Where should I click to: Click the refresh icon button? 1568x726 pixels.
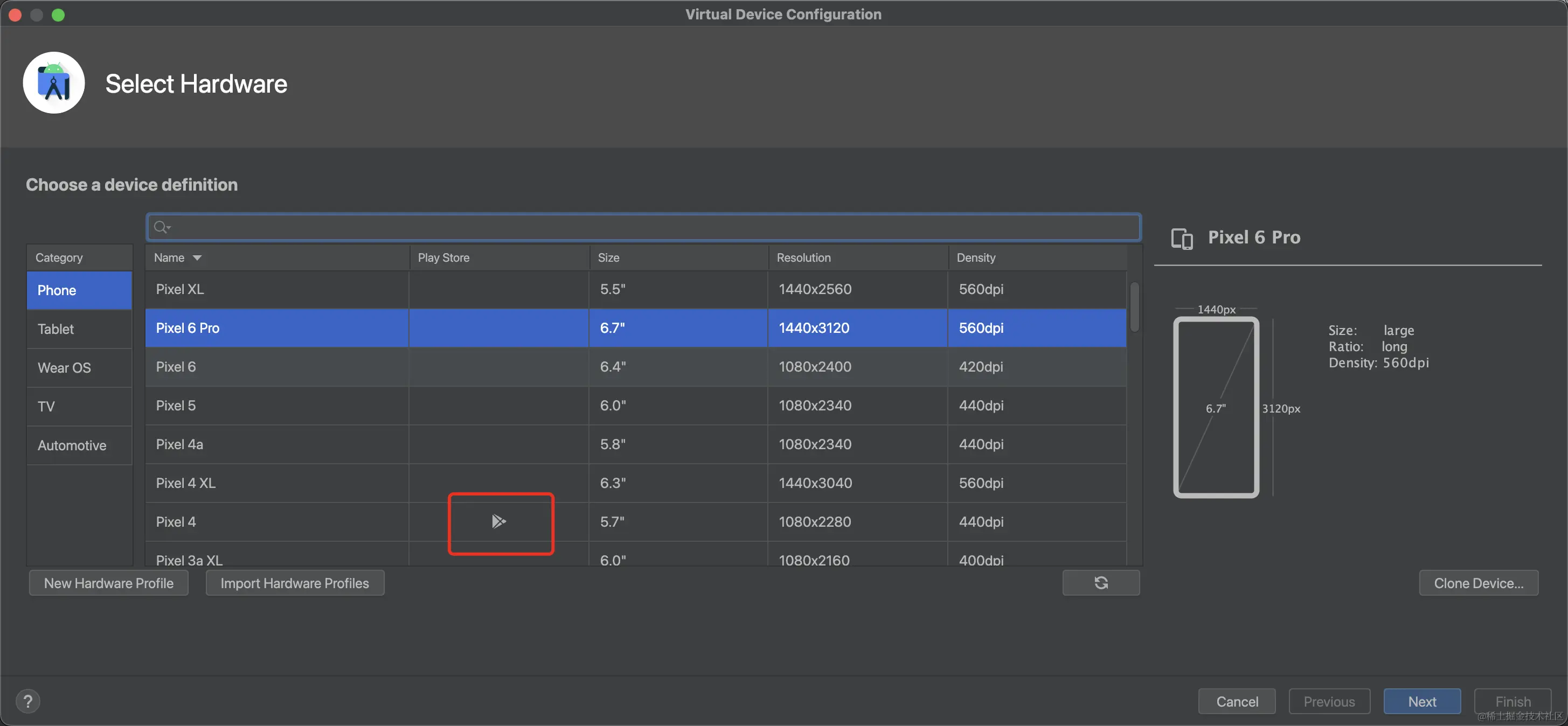tap(1100, 583)
